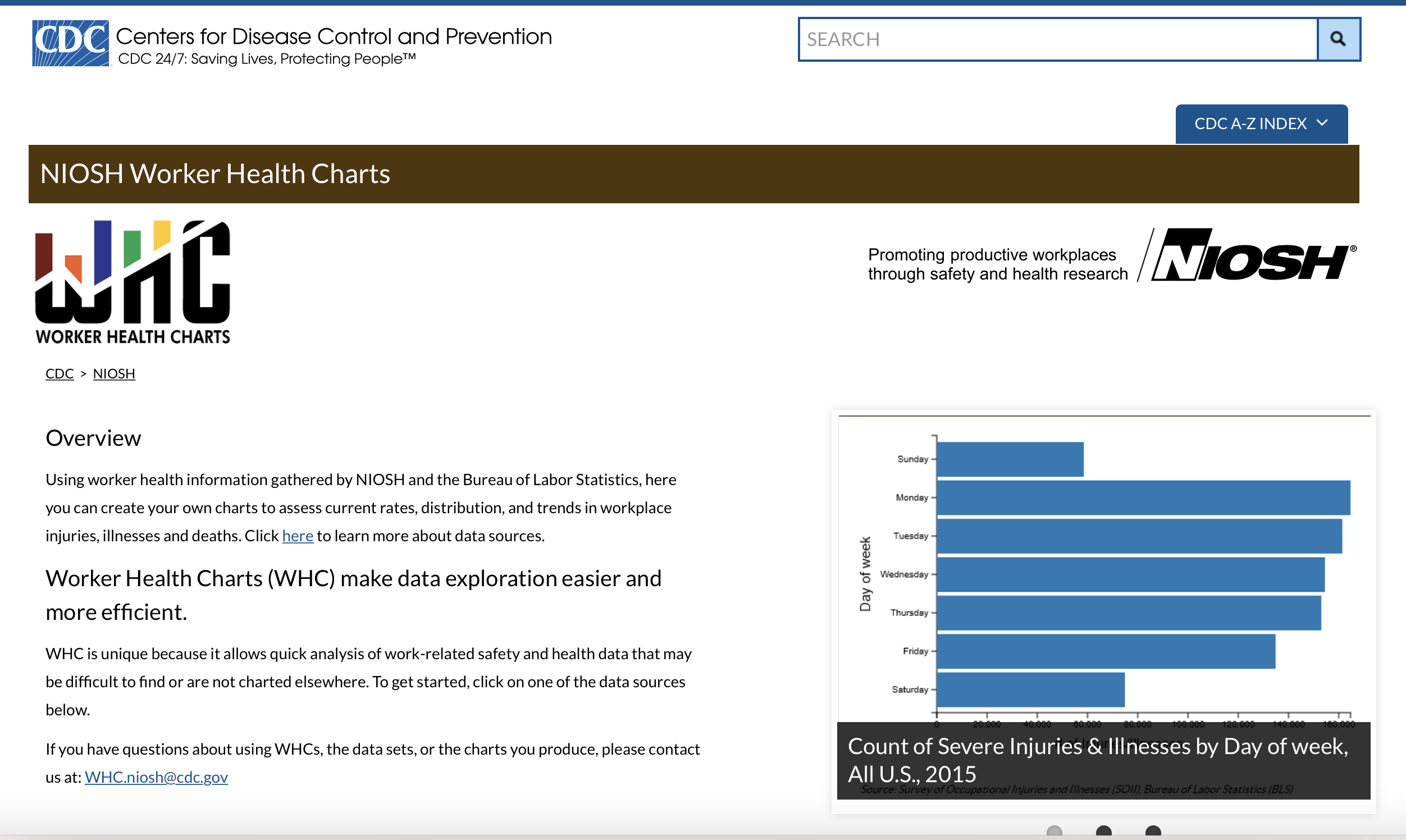Click inside the SEARCH input field
The image size is (1406, 840).
1058,39
